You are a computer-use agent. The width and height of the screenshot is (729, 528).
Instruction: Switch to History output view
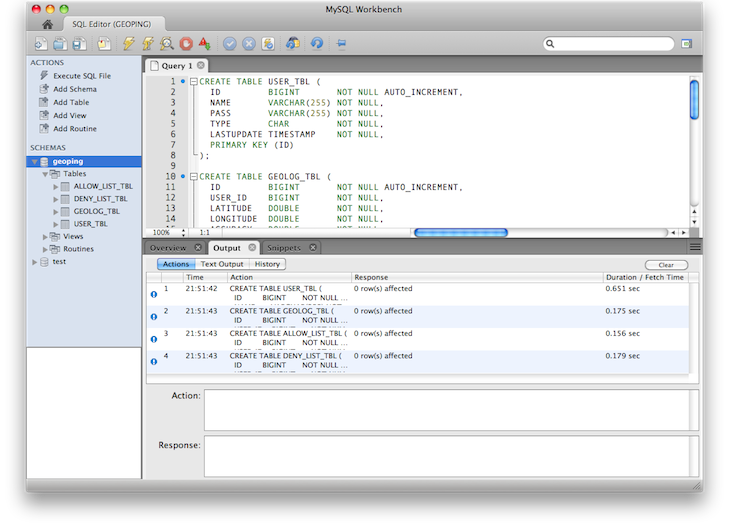pyautogui.click(x=267, y=264)
